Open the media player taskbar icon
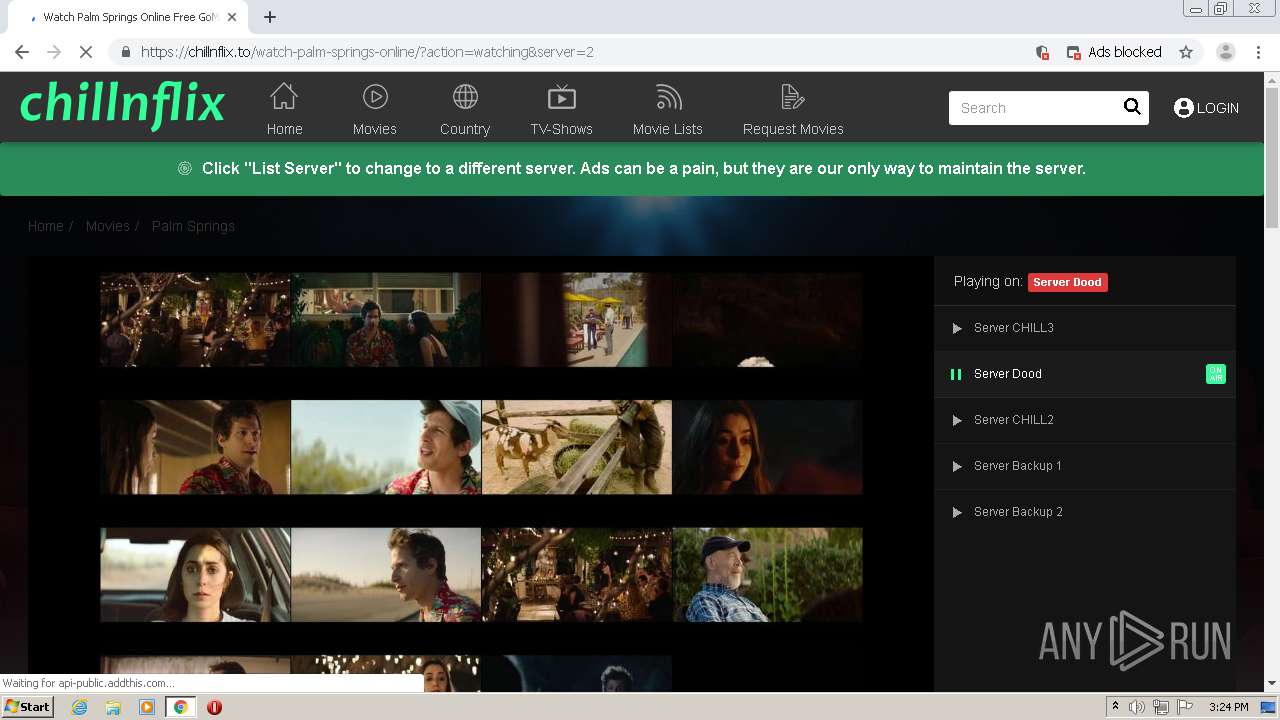This screenshot has width=1280, height=720. [147, 707]
